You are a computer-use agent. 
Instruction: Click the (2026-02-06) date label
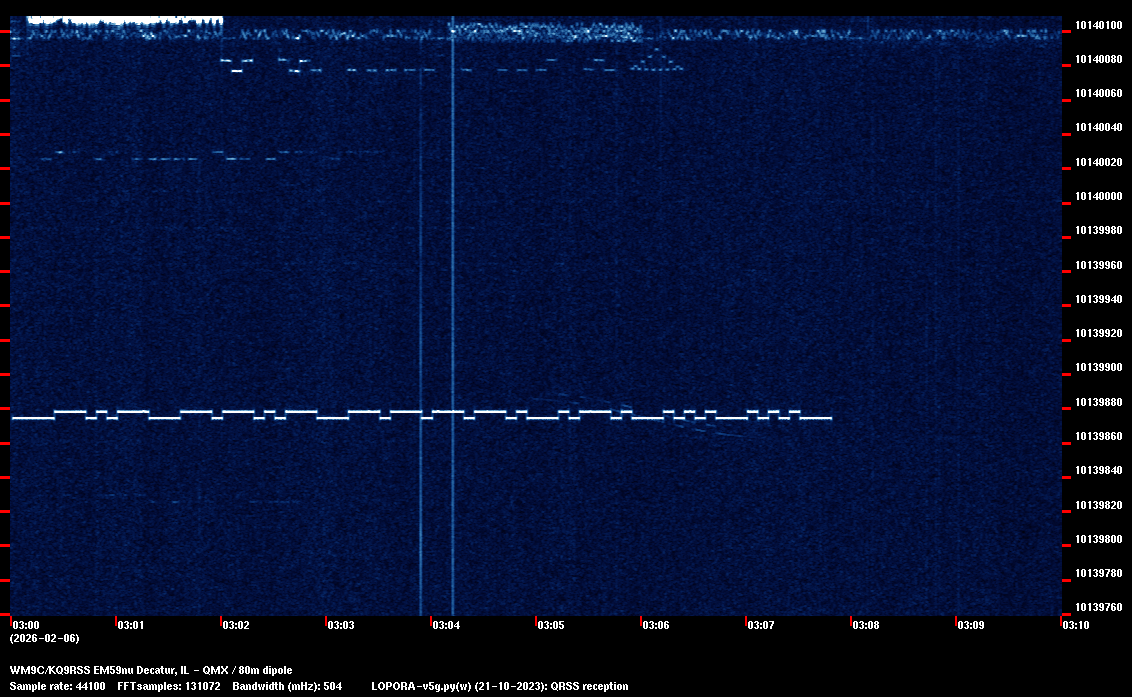point(45,638)
